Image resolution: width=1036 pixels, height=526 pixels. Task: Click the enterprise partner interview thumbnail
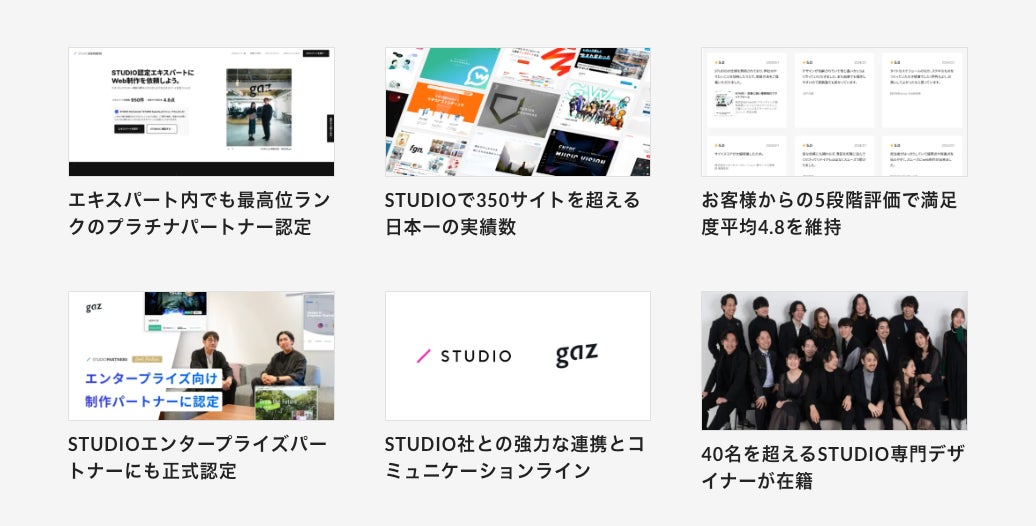(x=202, y=356)
